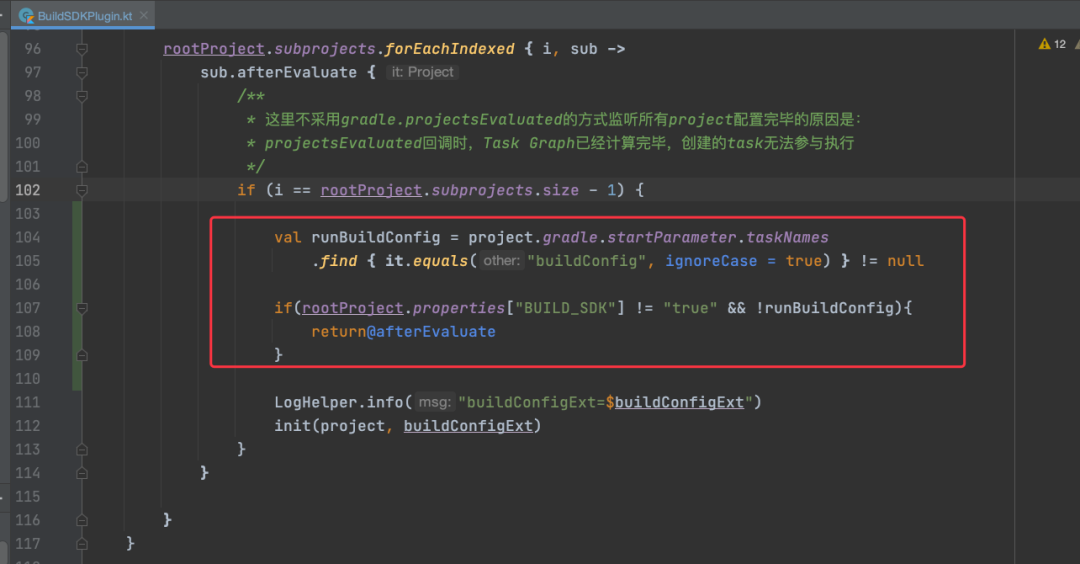Click return@afterEvaluate statement
This screenshot has width=1080, height=564.
coord(403,332)
